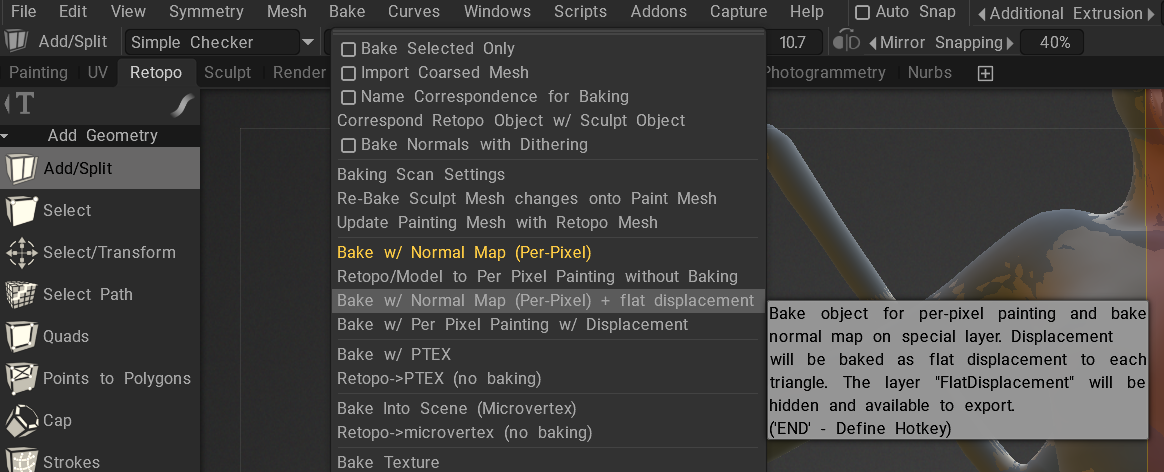Click the 40% value field
Image resolution: width=1164 pixels, height=472 pixels.
coord(1055,43)
